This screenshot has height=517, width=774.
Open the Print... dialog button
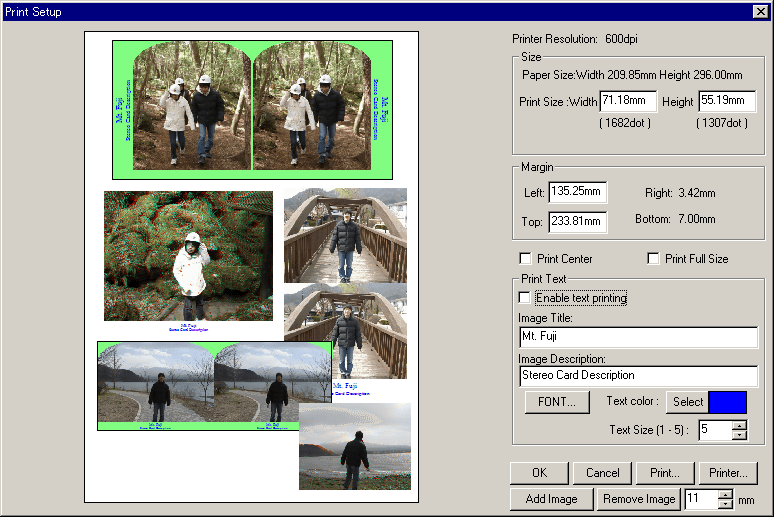tap(663, 473)
